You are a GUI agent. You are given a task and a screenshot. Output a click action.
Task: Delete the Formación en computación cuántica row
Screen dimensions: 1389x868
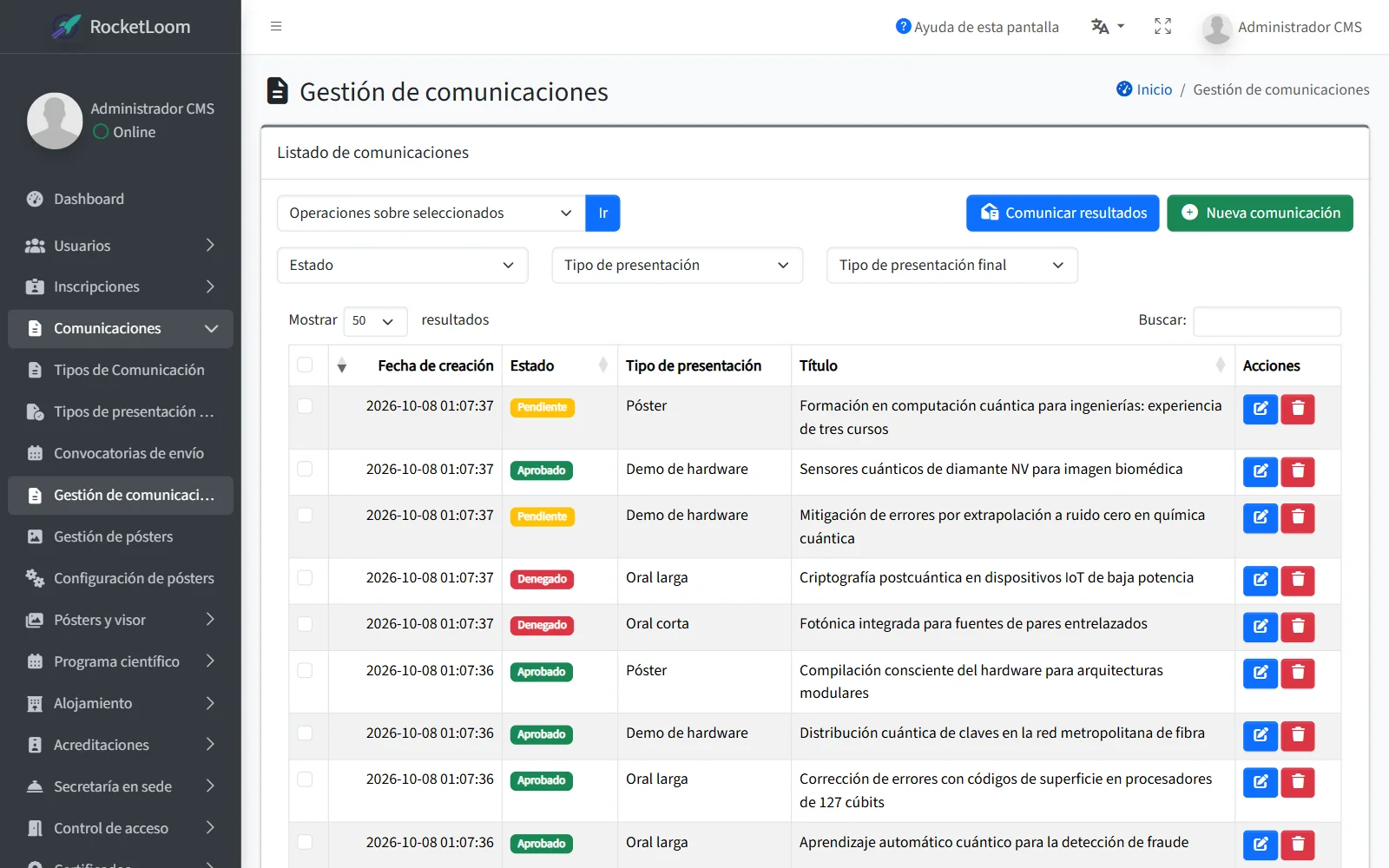click(x=1298, y=408)
